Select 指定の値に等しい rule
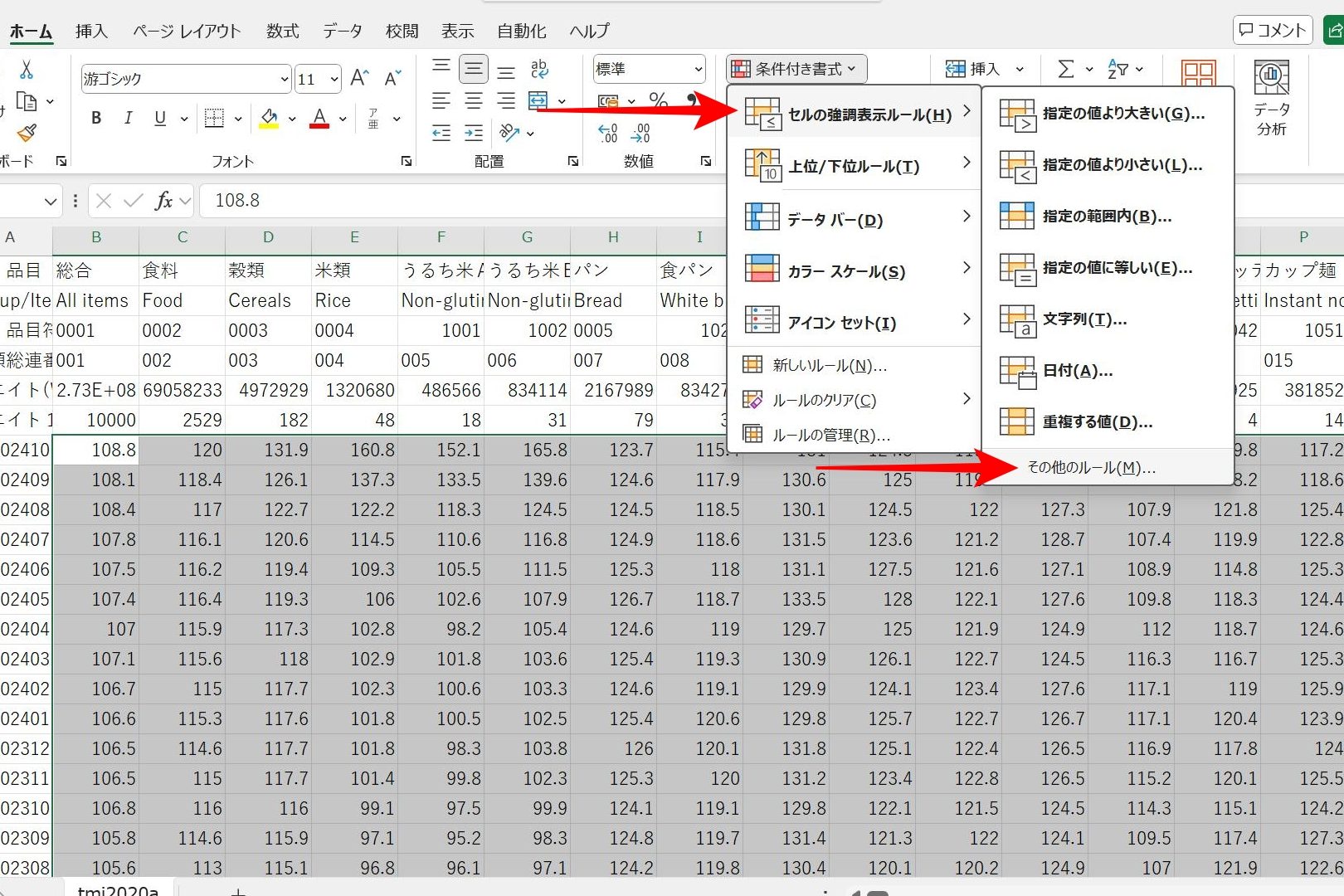The height and width of the screenshot is (896, 1344). tap(1107, 268)
